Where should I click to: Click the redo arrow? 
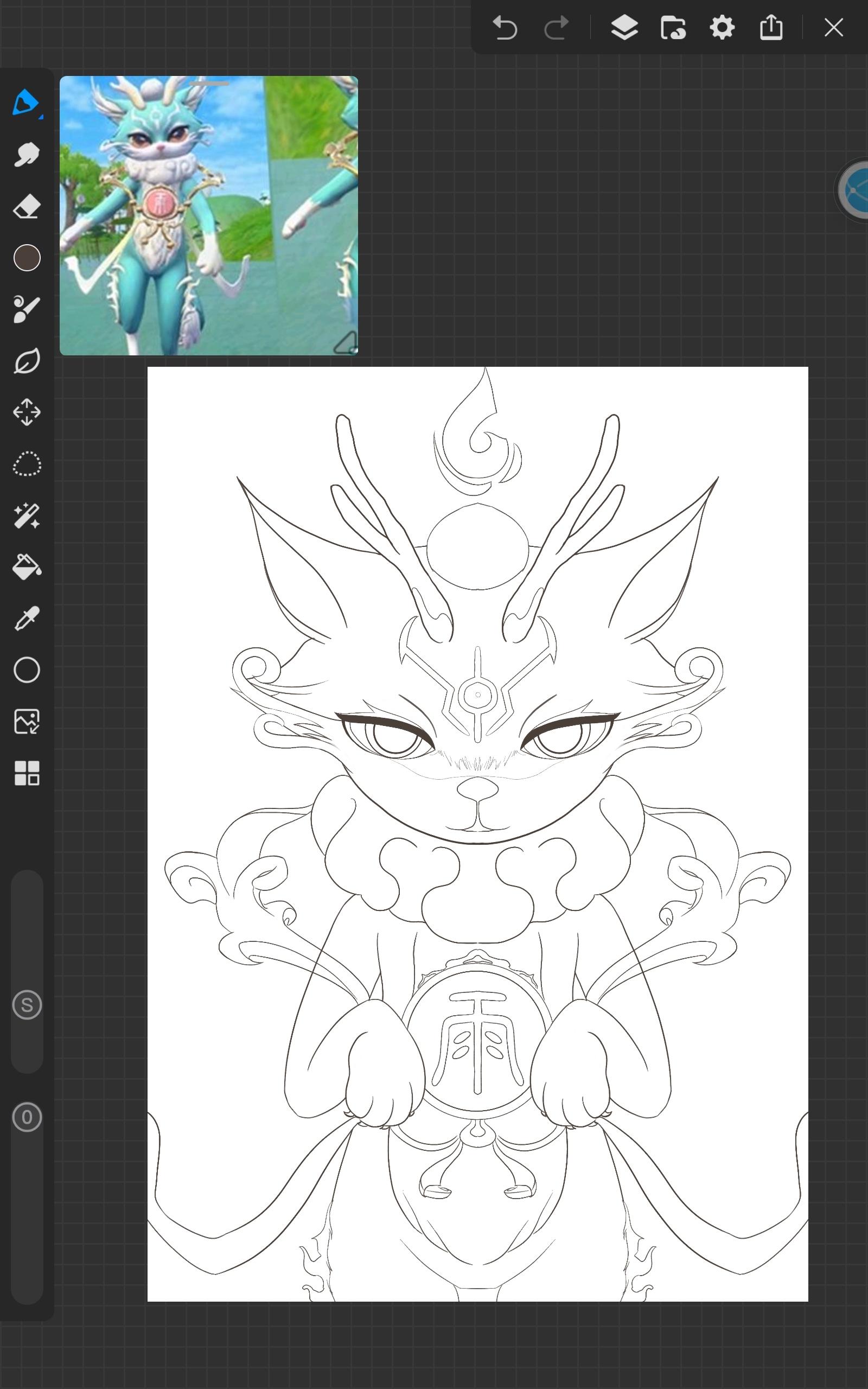(556, 28)
